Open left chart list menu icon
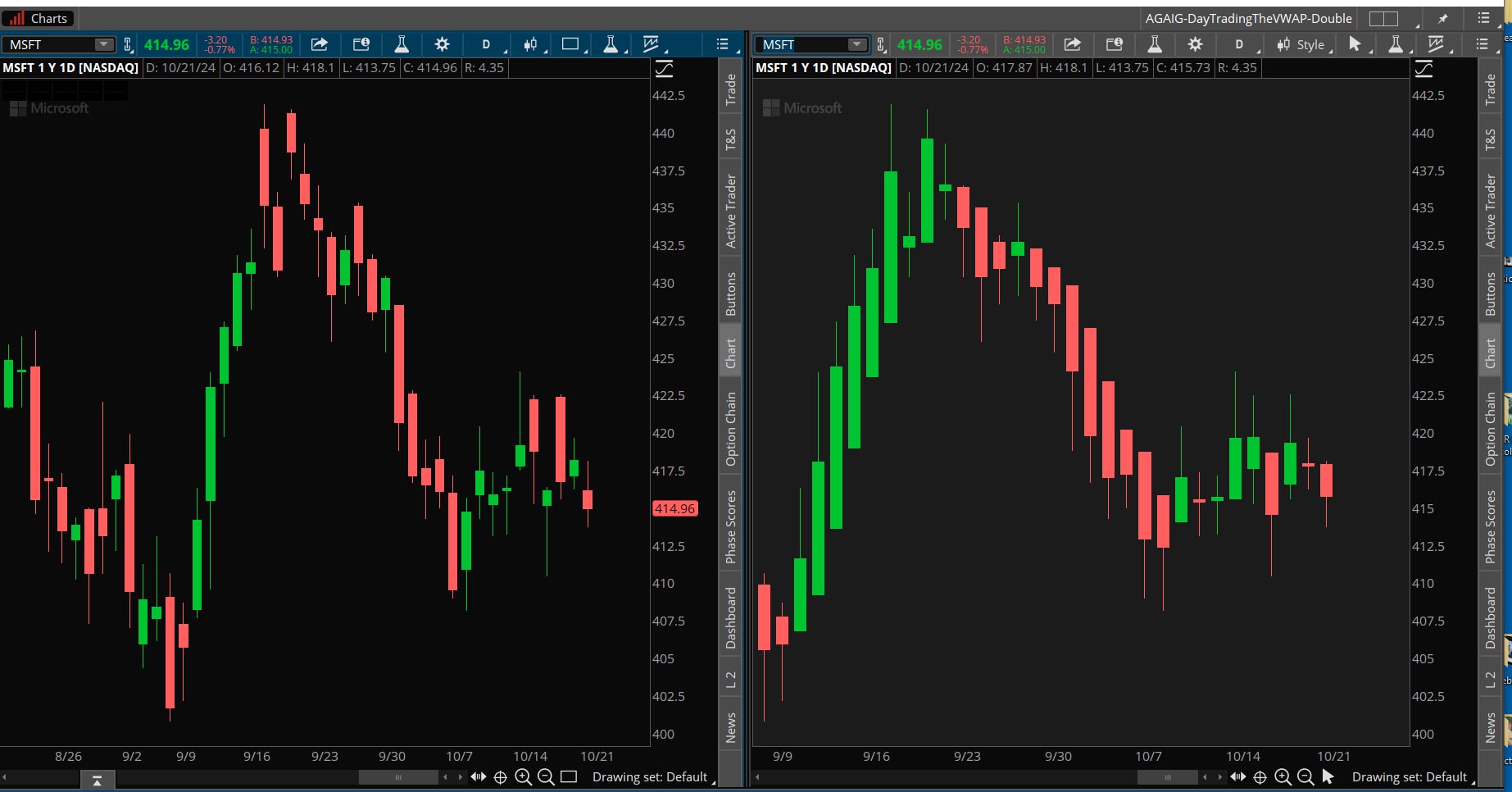 (x=724, y=44)
